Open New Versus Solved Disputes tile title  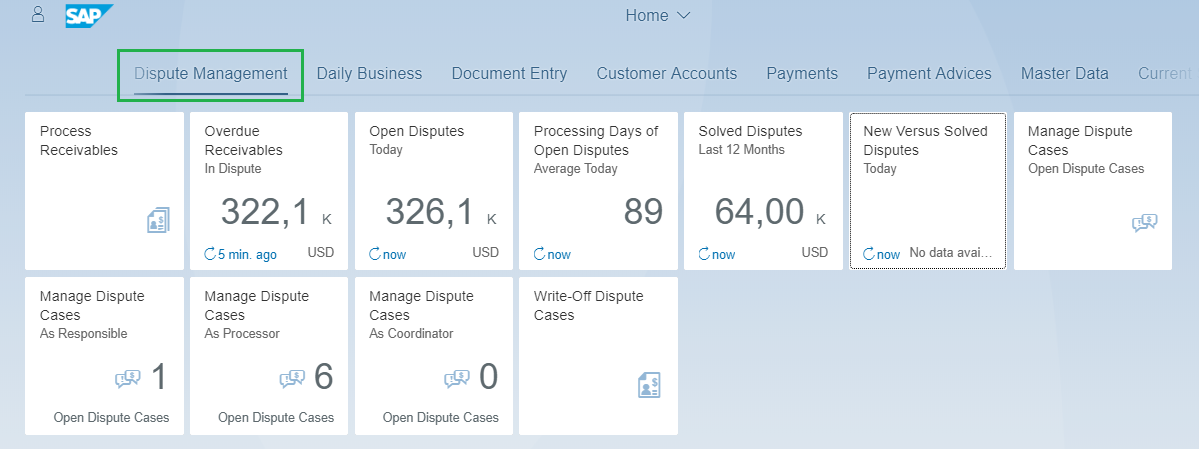925,141
